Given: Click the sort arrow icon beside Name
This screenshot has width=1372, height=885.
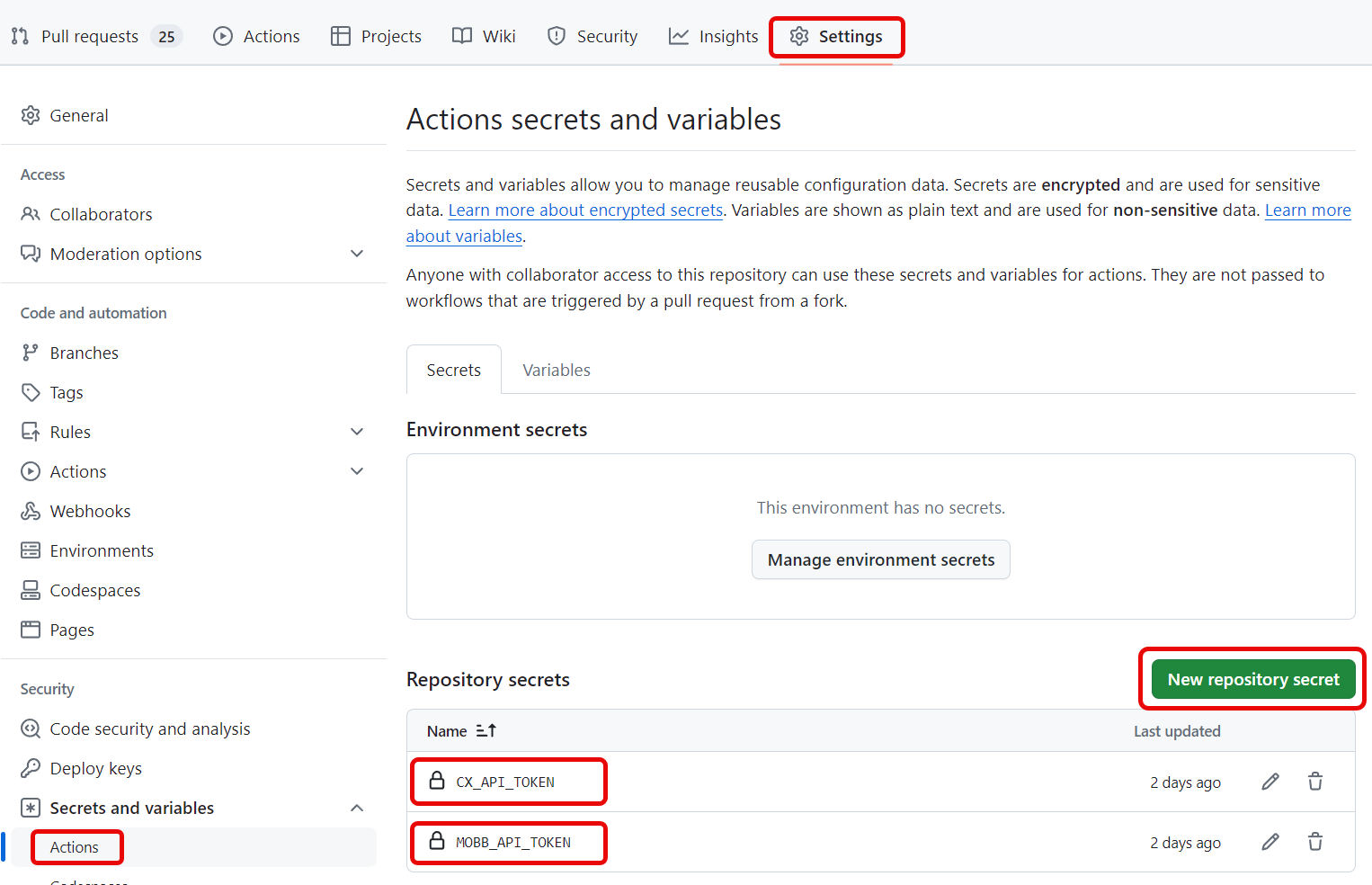Looking at the screenshot, I should [x=486, y=731].
